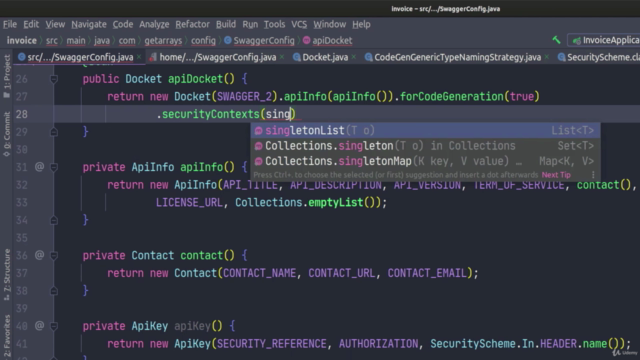Select Collections.singleton completion suggestion
Viewport: 640px width, 360px height.
425,146
